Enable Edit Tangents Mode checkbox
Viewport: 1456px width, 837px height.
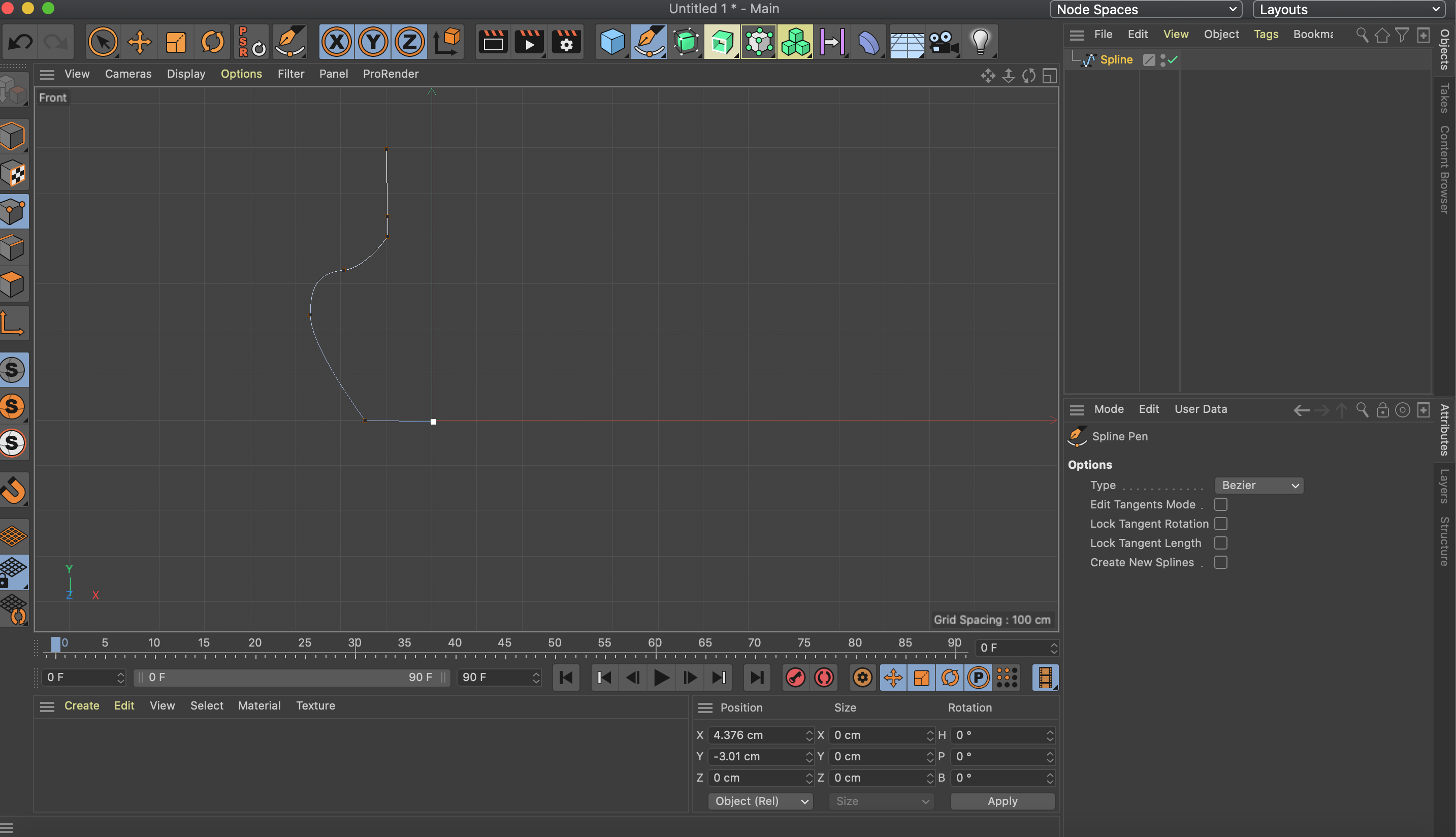pos(1220,504)
